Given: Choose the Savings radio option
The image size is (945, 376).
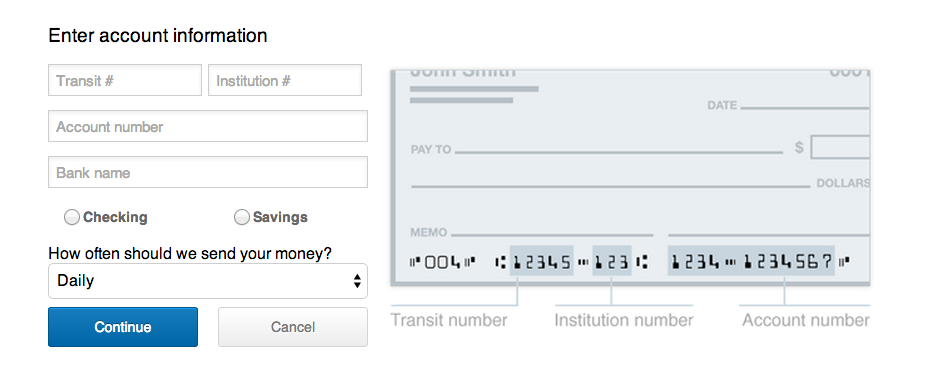Looking at the screenshot, I should tap(242, 217).
